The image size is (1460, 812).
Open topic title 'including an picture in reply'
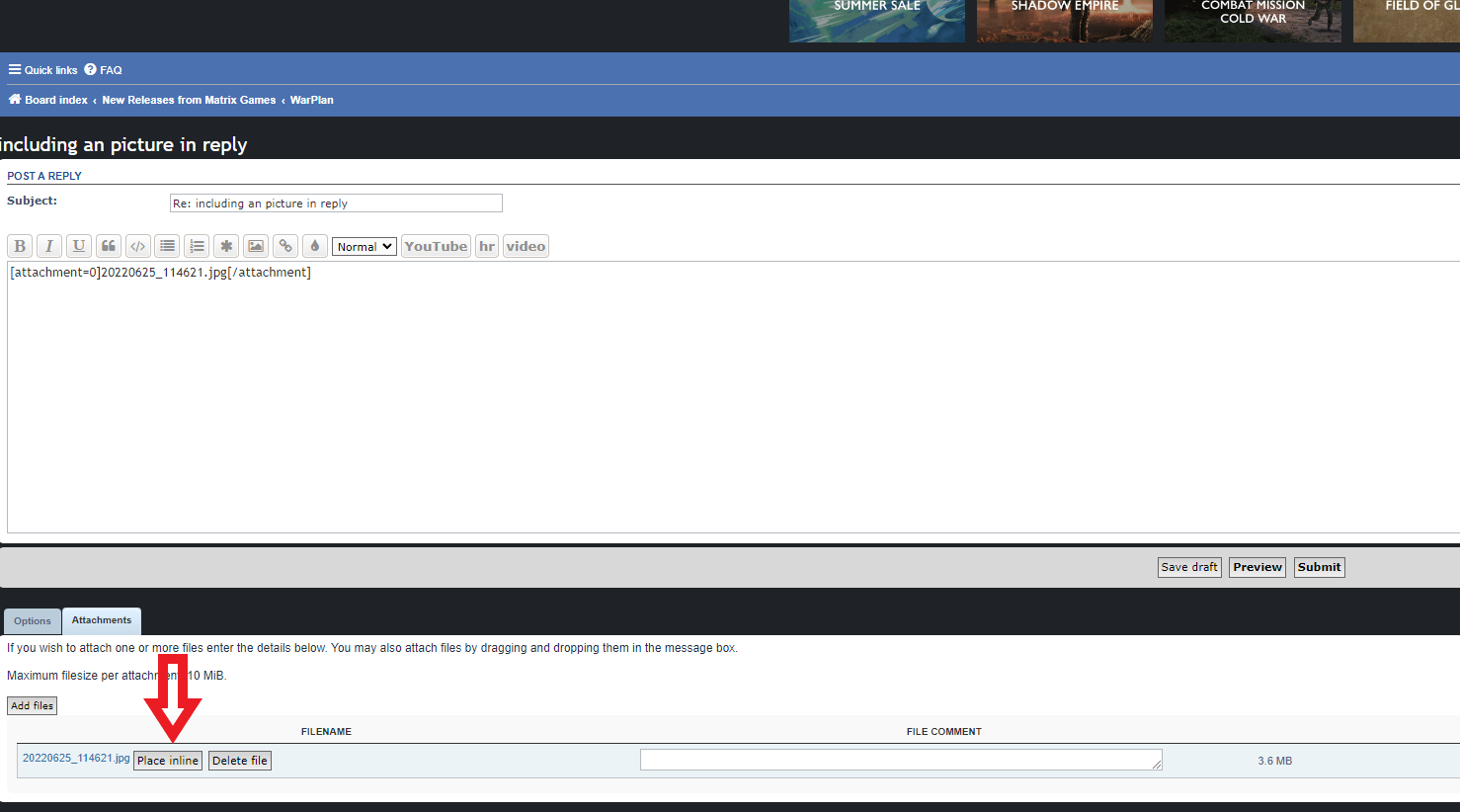tap(123, 144)
